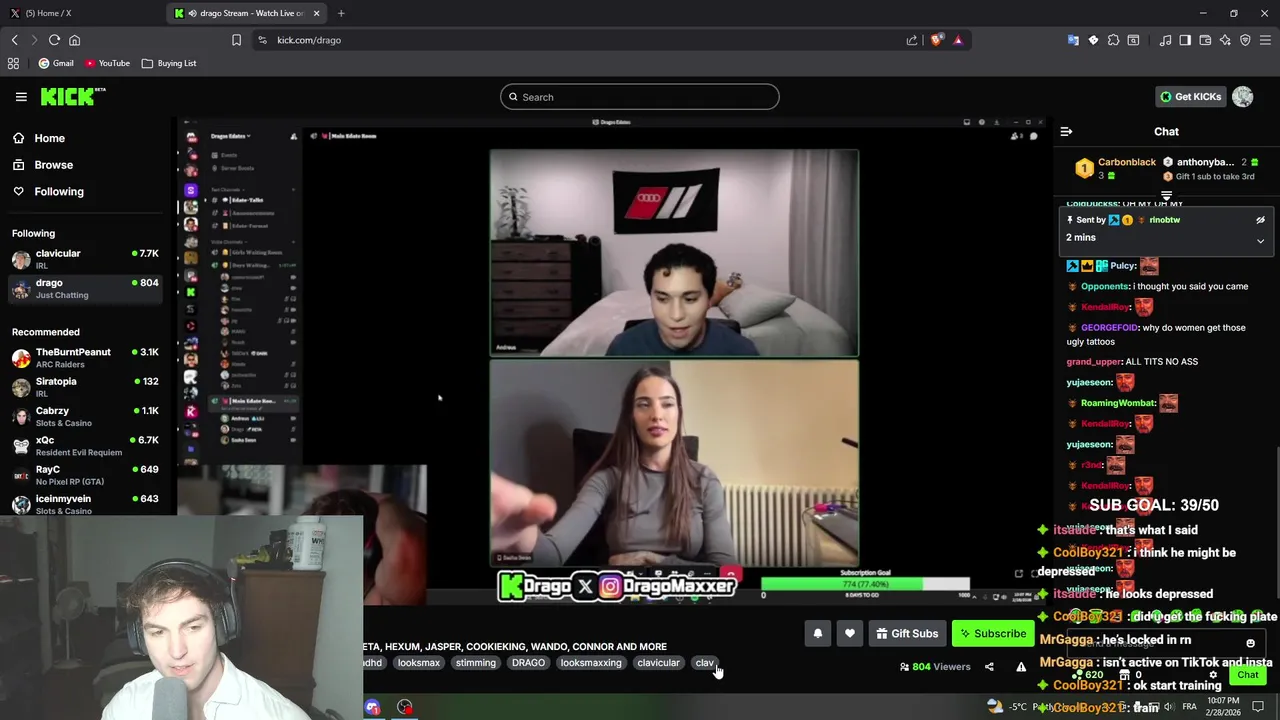Viewport: 1280px width, 720px height.
Task: Toggle the browser sidebar panel
Action: [1185, 40]
